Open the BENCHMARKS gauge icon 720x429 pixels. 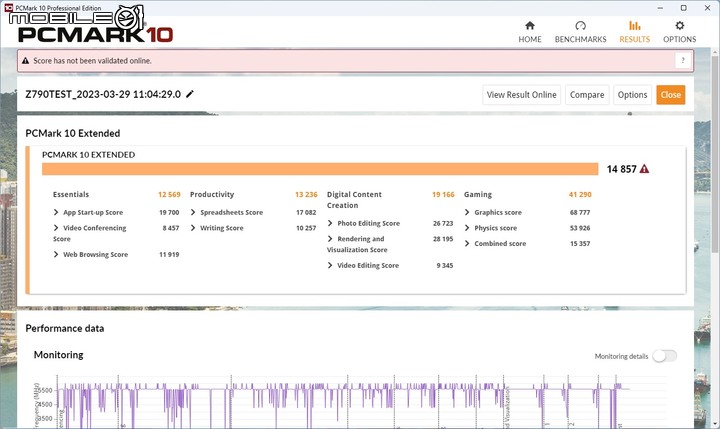tap(580, 26)
